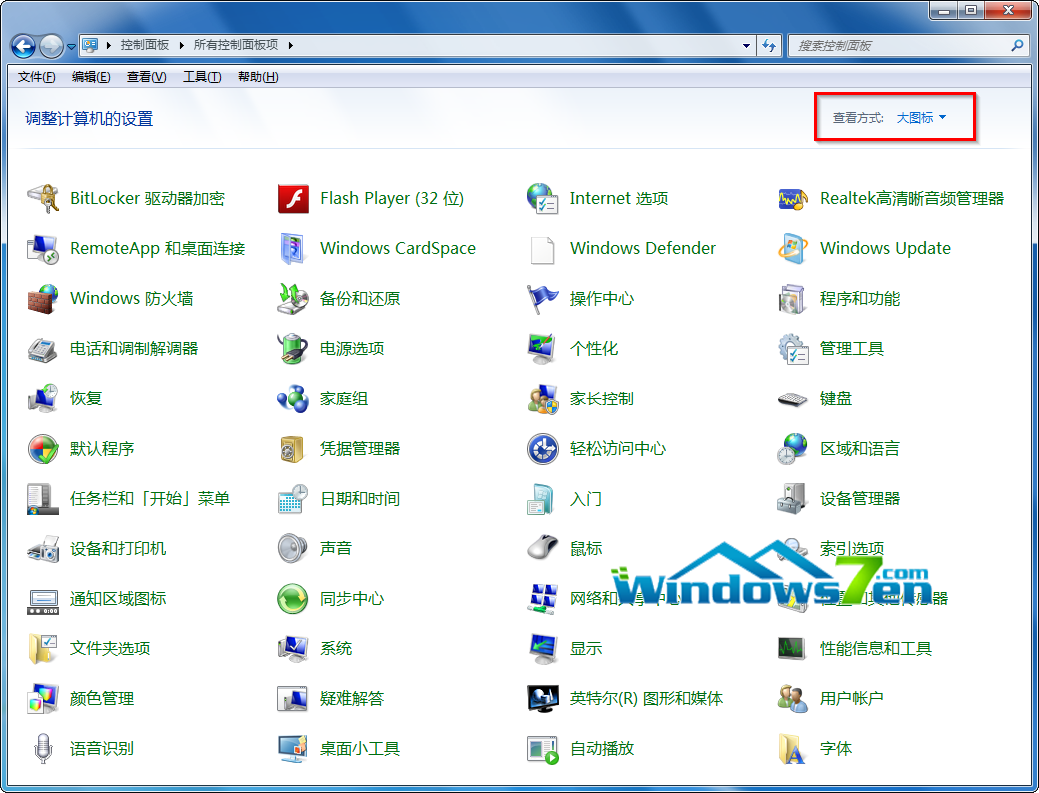Open the 恢复 link
The width and height of the screenshot is (1039, 793).
click(86, 399)
